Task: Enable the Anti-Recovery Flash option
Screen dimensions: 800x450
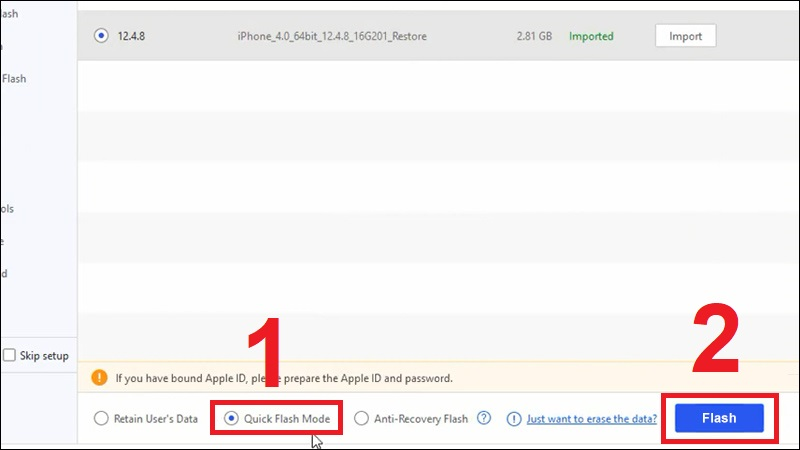Action: pos(362,419)
